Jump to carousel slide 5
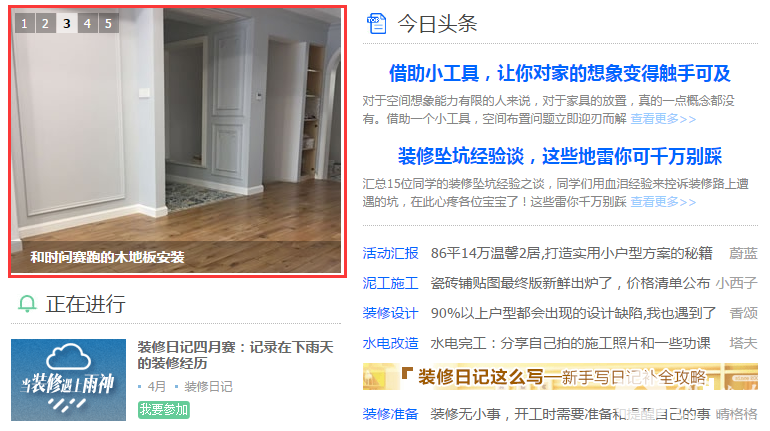The height and width of the screenshot is (431, 770). [109, 23]
